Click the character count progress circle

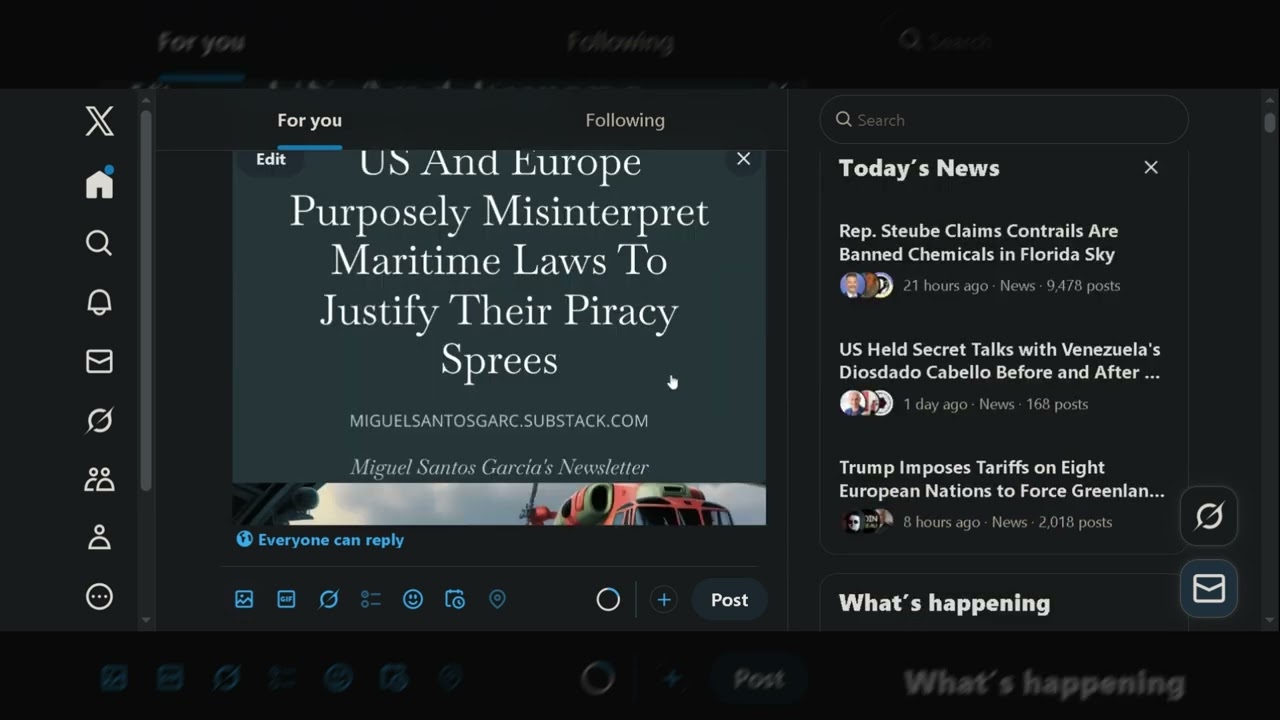point(608,599)
